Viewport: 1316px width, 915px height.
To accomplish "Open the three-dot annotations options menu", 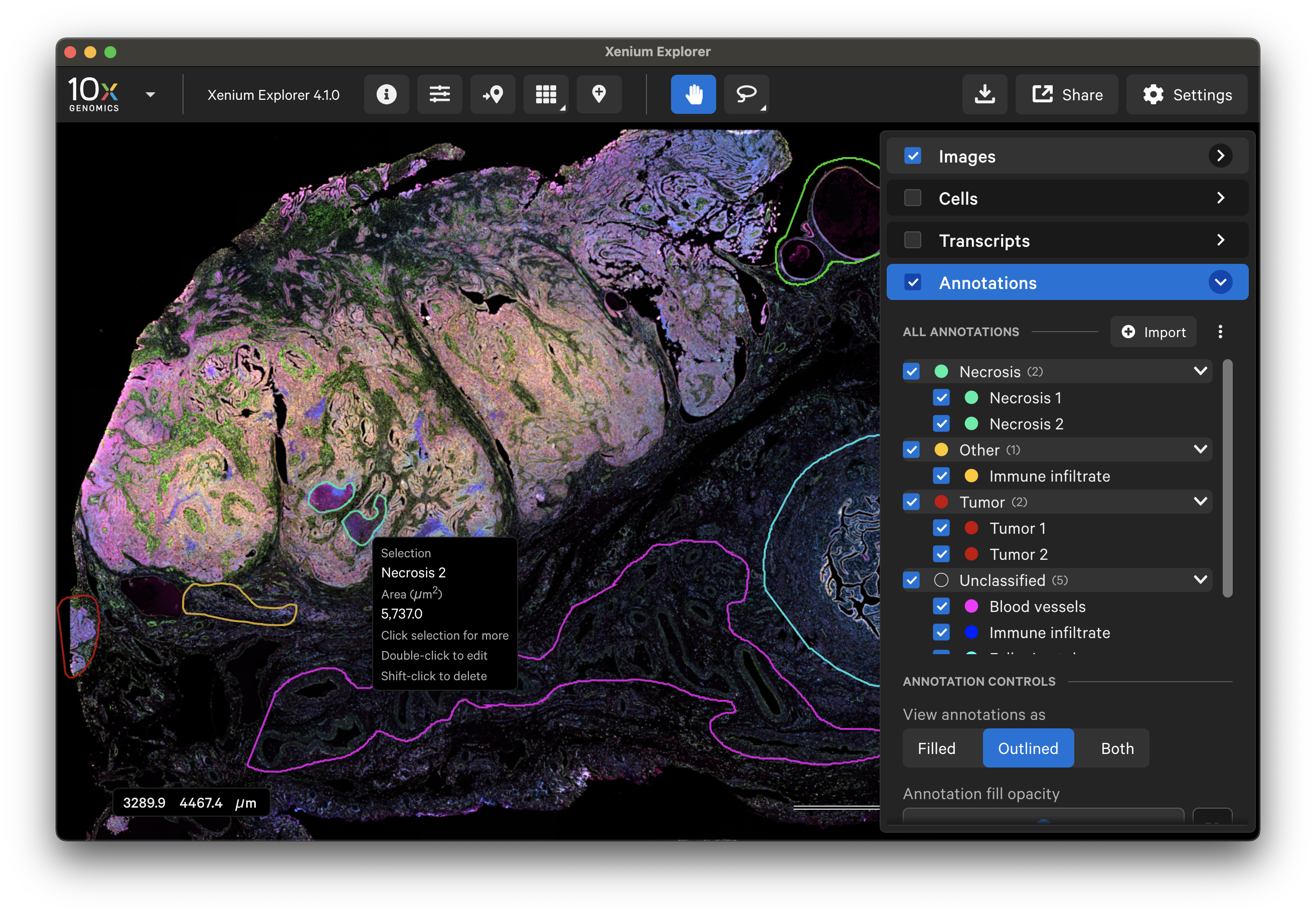I will [x=1220, y=332].
